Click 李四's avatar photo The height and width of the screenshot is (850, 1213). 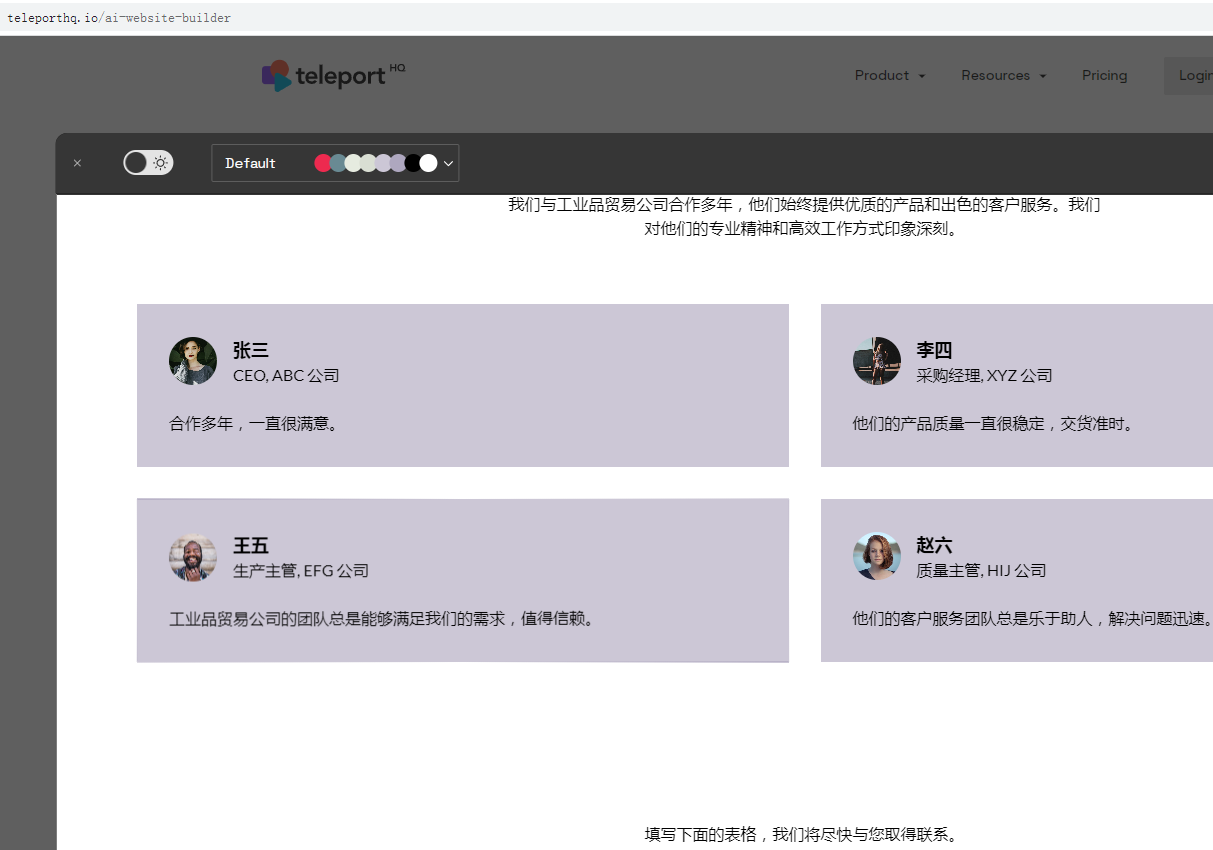tap(877, 361)
